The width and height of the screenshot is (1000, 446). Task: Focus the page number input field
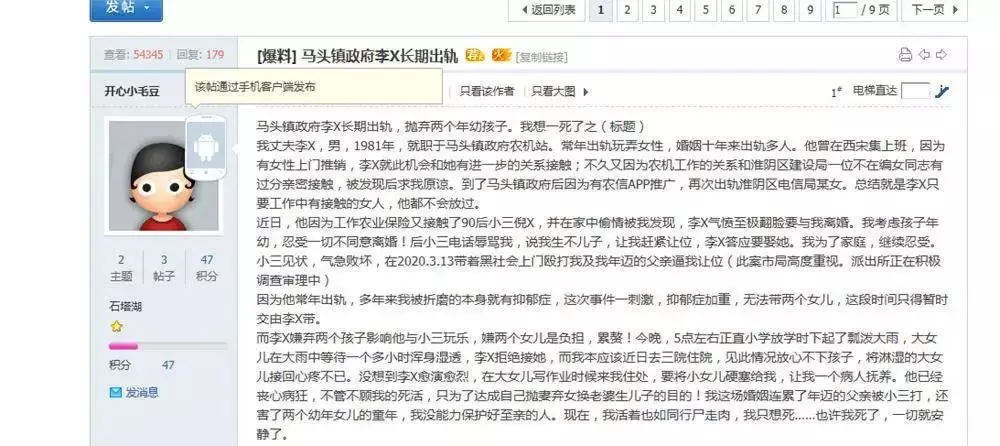coord(844,10)
